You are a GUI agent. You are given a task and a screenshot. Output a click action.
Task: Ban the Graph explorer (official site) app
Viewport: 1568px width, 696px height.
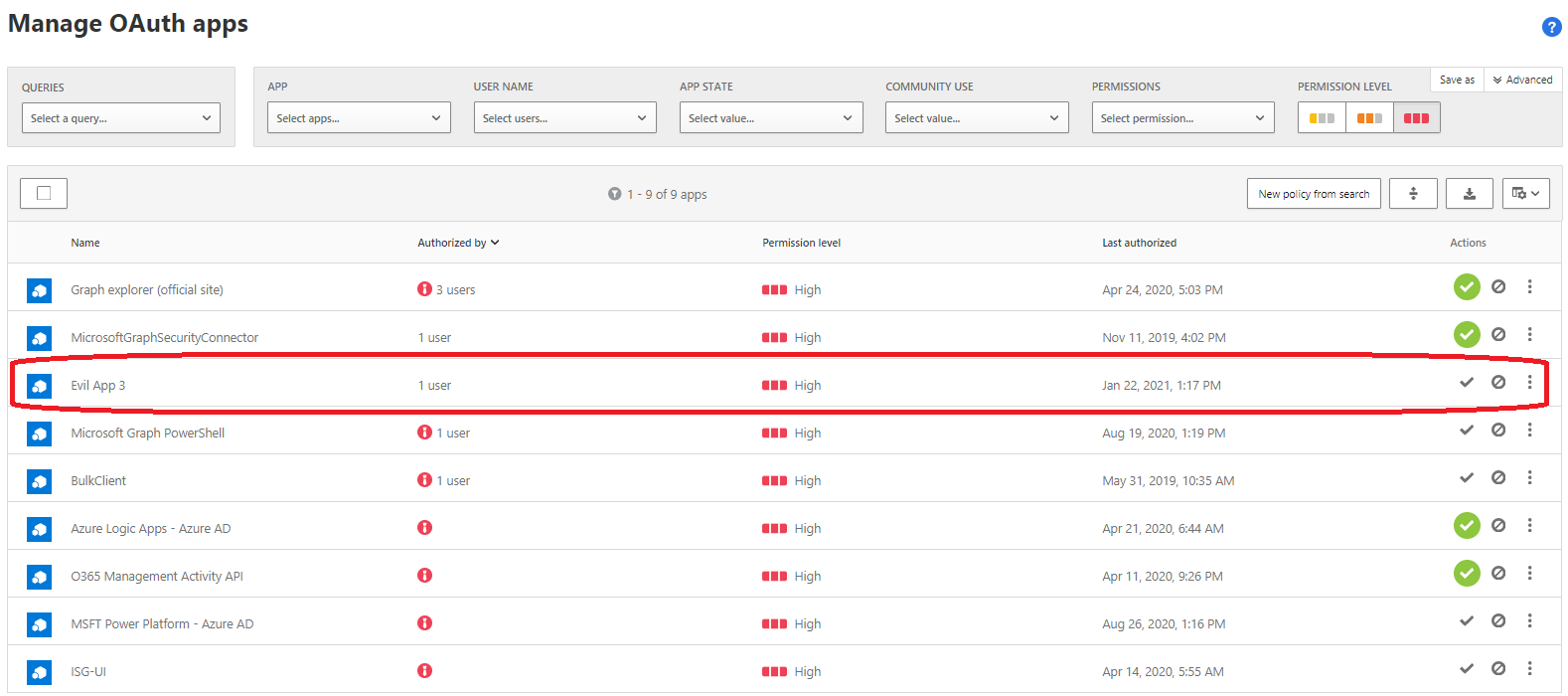[1498, 286]
